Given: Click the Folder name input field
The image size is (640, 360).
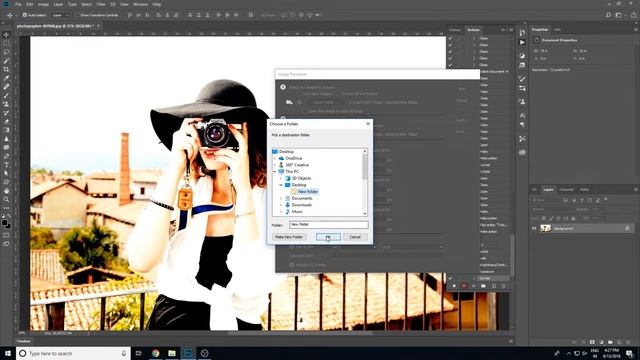Looking at the screenshot, I should pyautogui.click(x=329, y=224).
